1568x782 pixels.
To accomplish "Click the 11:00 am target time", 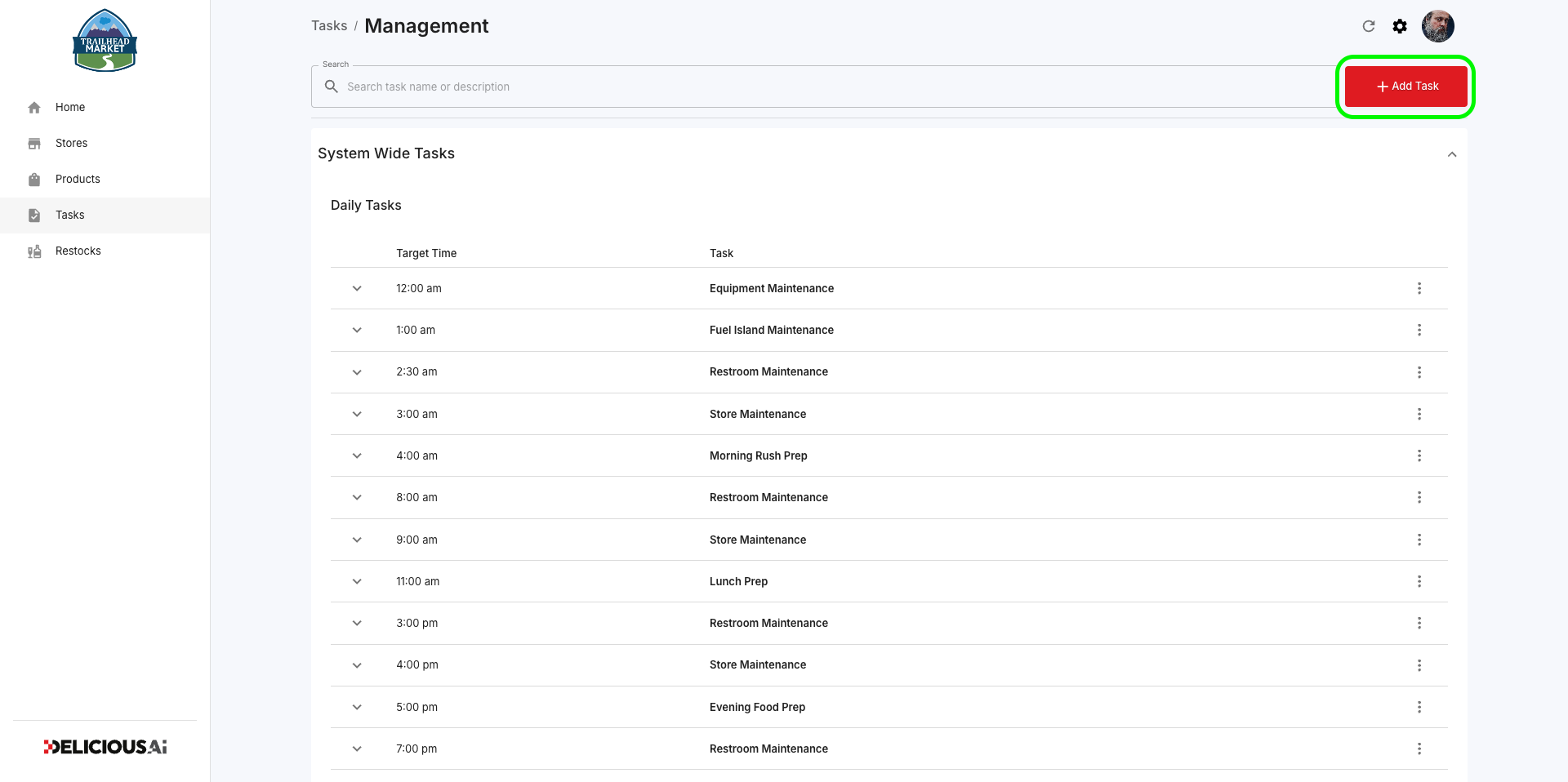I will pyautogui.click(x=418, y=581).
